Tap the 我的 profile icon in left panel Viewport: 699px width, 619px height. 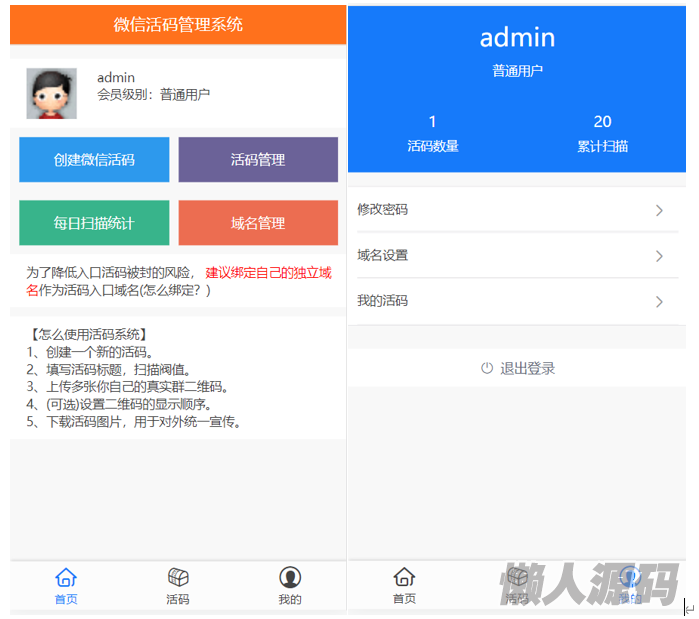tap(290, 577)
